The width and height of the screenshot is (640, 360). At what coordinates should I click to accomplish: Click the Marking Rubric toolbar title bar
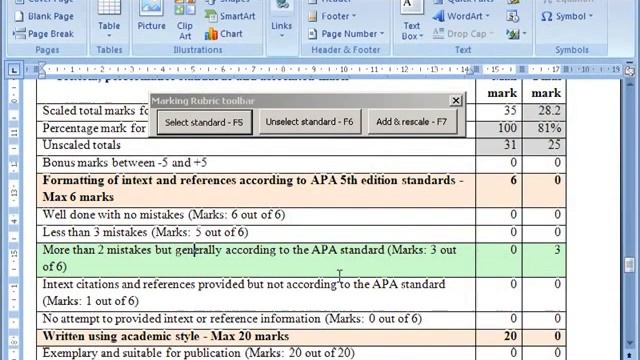click(x=300, y=100)
